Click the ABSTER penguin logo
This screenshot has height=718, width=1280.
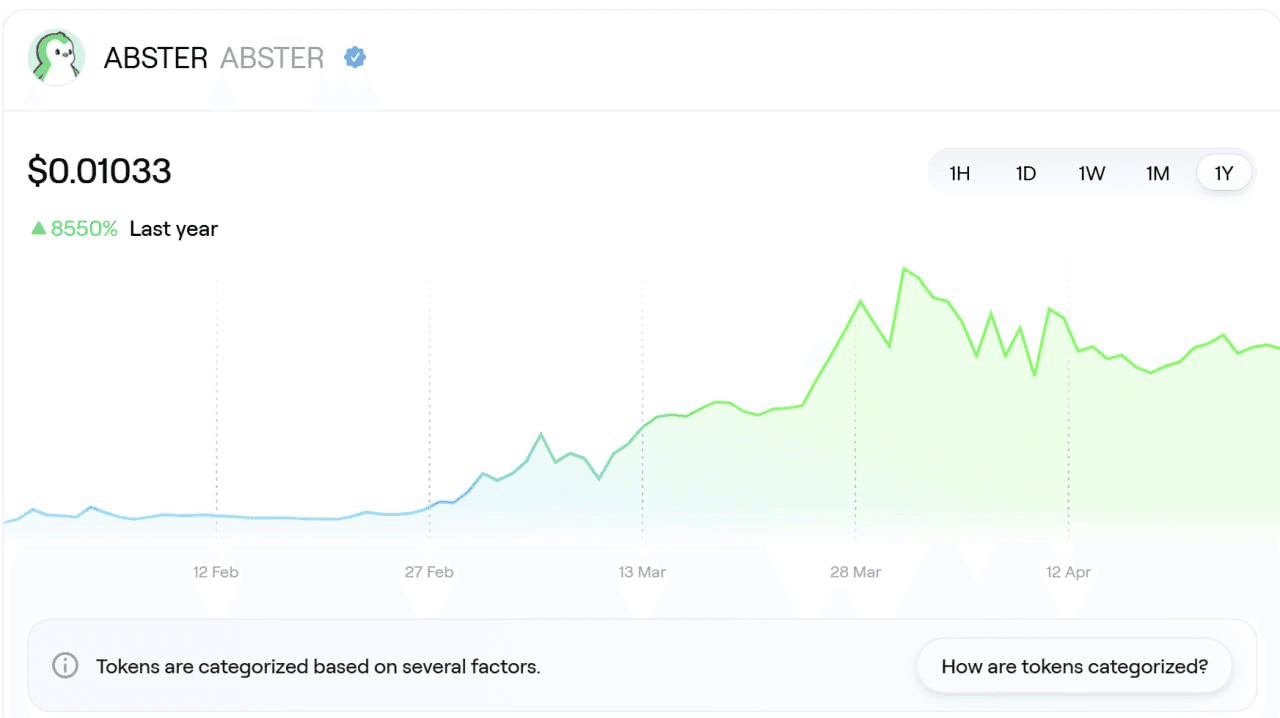click(56, 58)
